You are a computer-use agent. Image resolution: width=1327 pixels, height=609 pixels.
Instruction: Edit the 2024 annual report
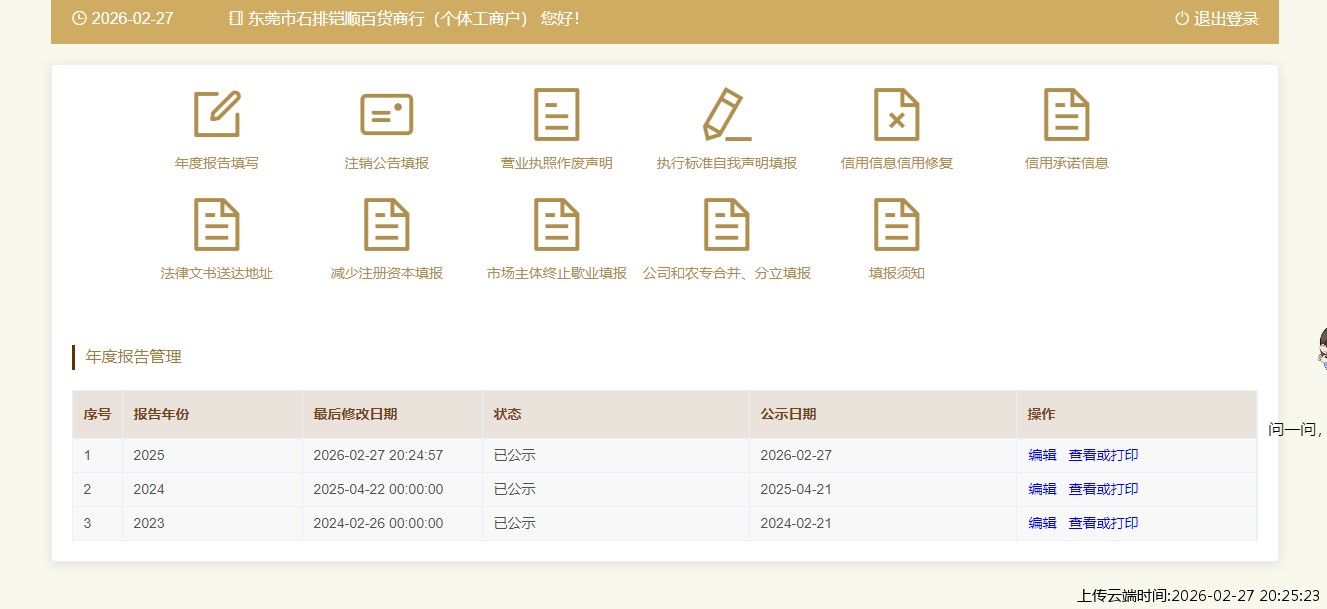1042,489
